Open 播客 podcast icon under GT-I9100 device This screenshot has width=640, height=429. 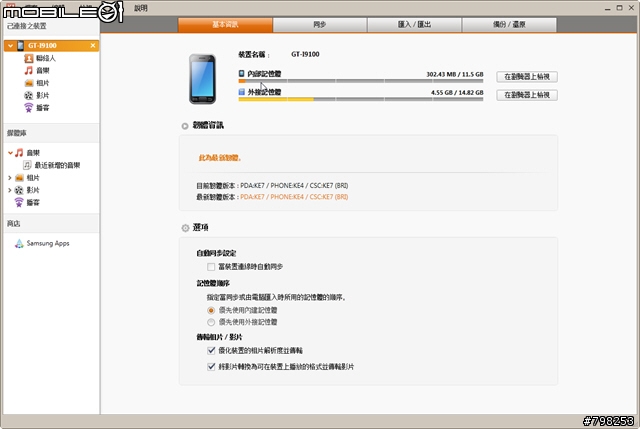point(29,108)
